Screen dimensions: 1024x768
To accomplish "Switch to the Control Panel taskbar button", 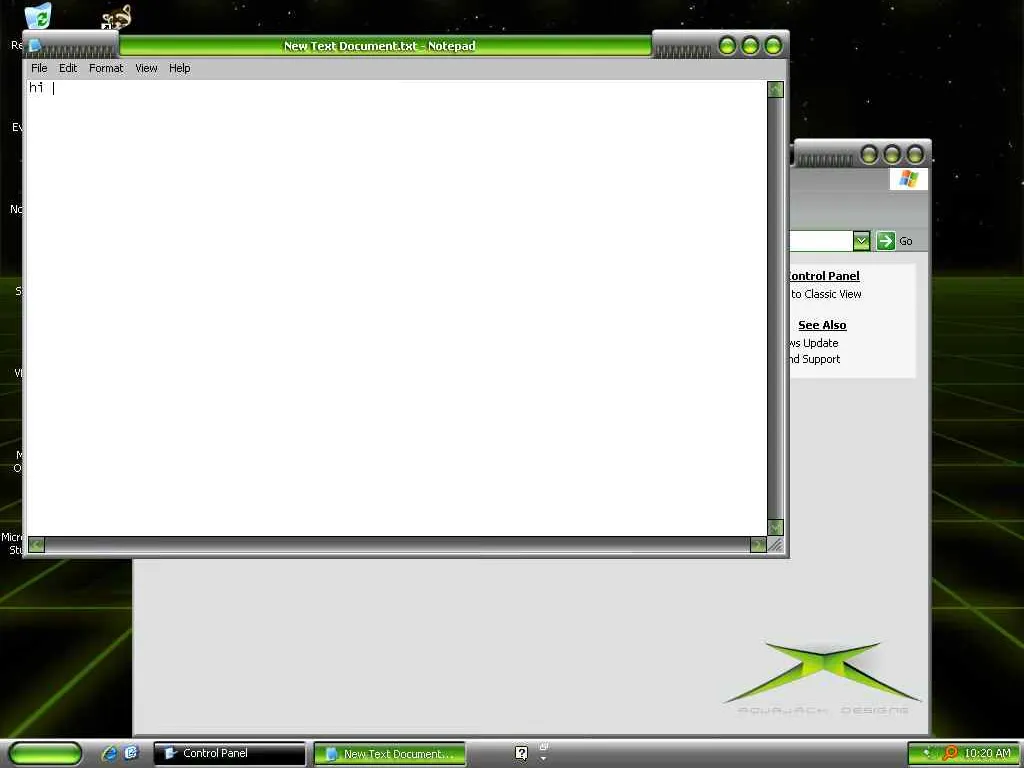I will click(229, 753).
